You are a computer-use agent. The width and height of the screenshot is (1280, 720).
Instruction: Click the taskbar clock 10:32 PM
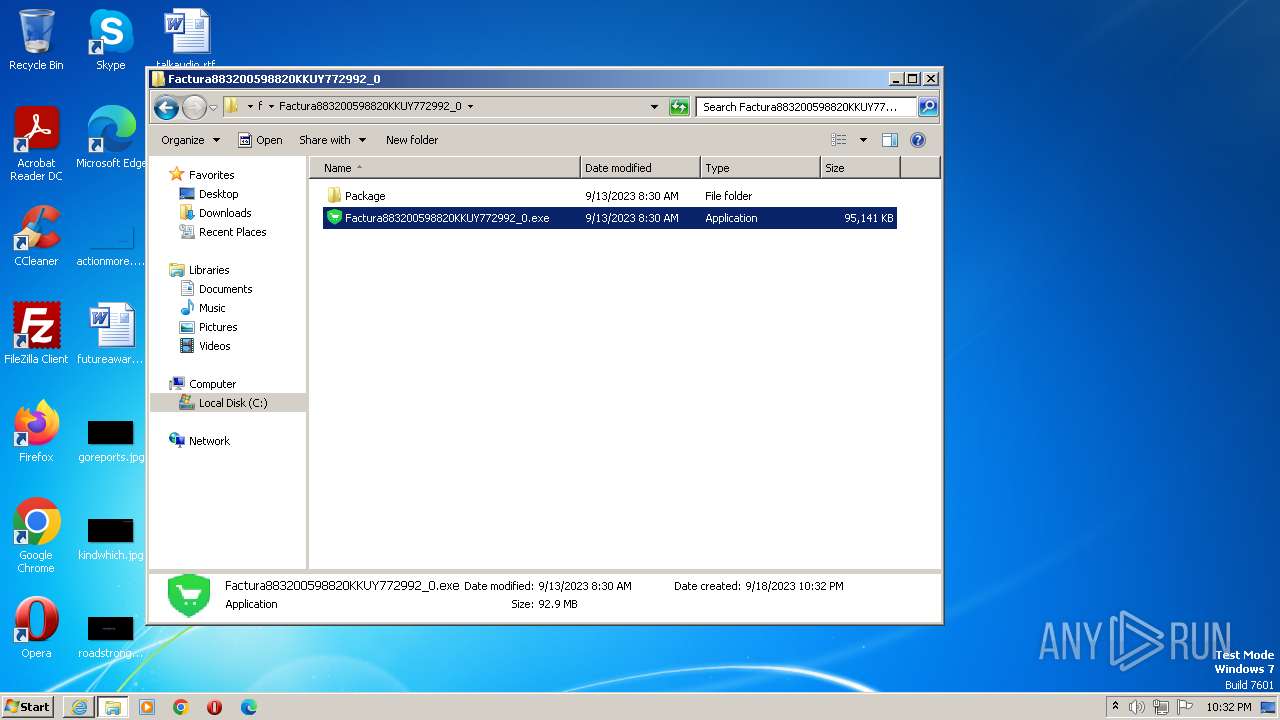coord(1228,707)
